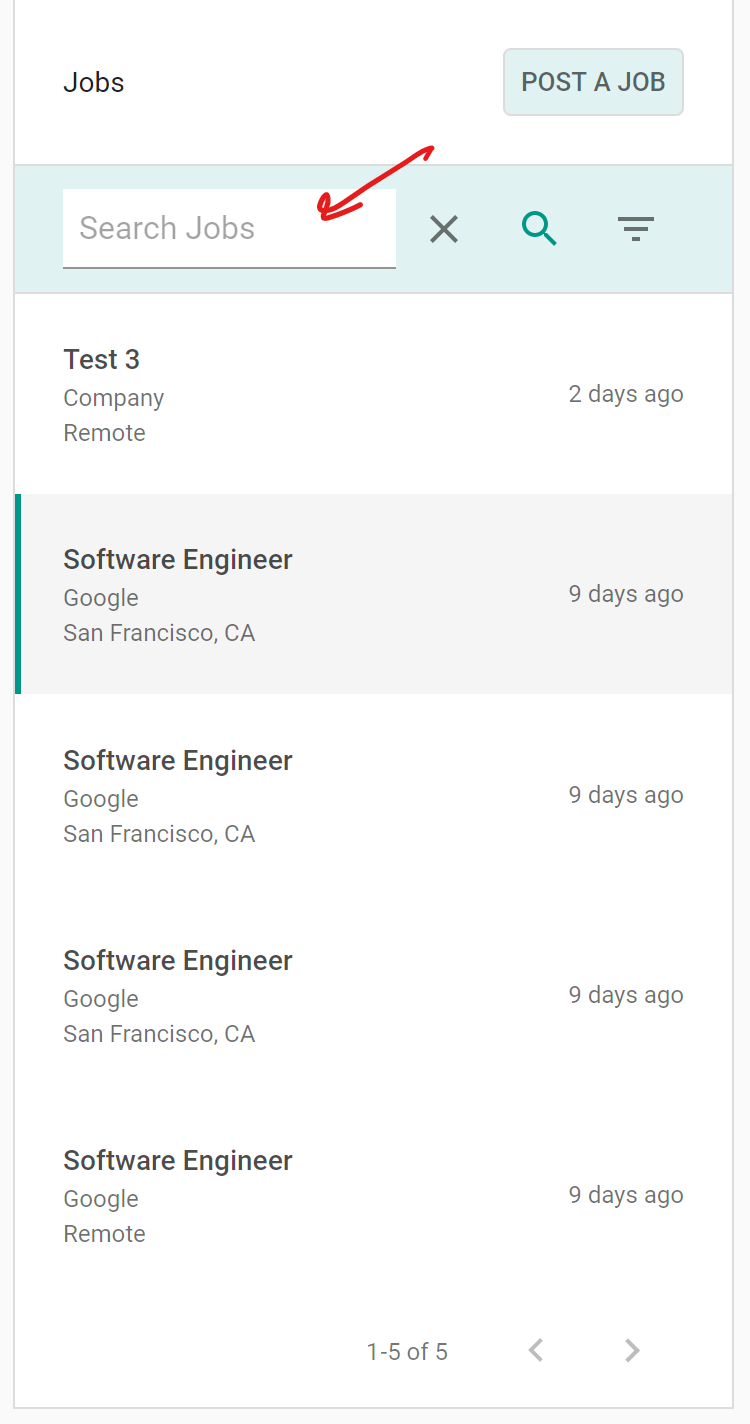The image size is (750, 1424).
Task: Click 'Company' under Test 3
Action: [x=113, y=398]
